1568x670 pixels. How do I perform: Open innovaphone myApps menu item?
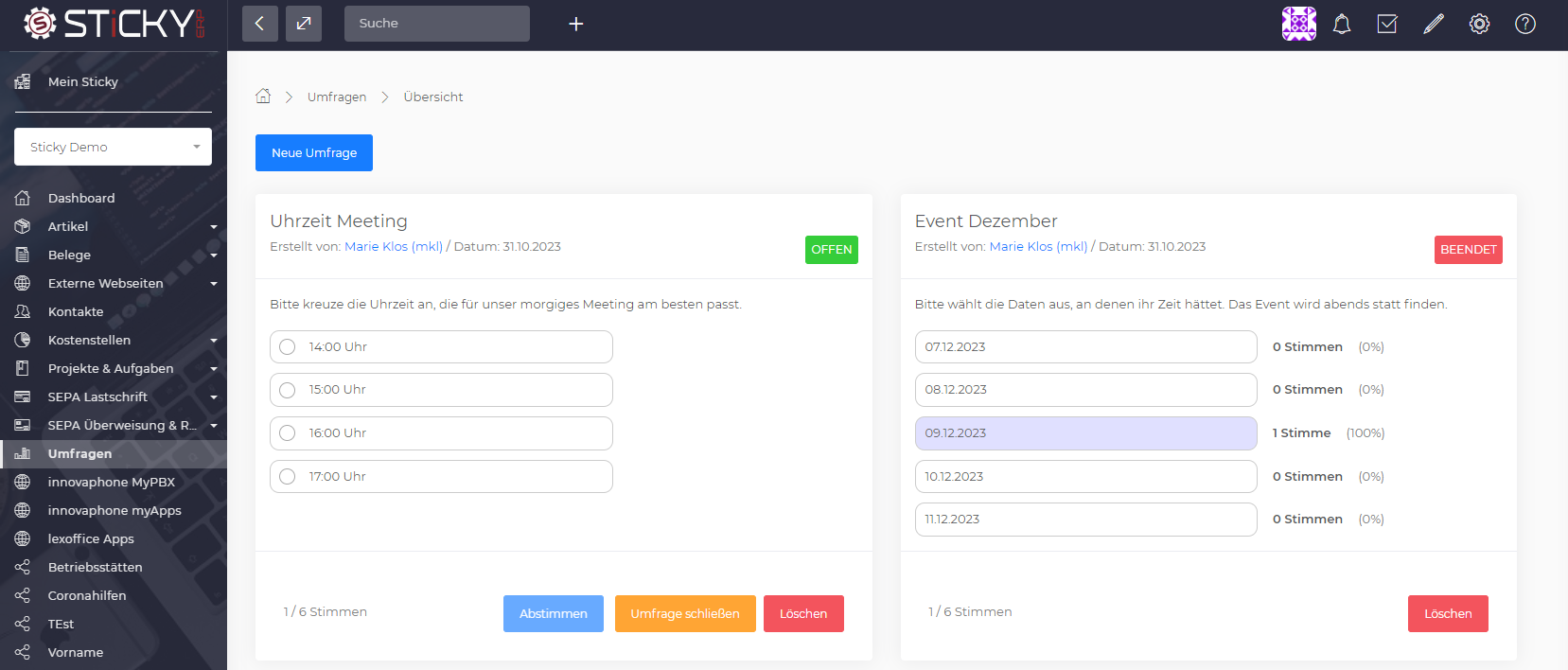pyautogui.click(x=115, y=510)
